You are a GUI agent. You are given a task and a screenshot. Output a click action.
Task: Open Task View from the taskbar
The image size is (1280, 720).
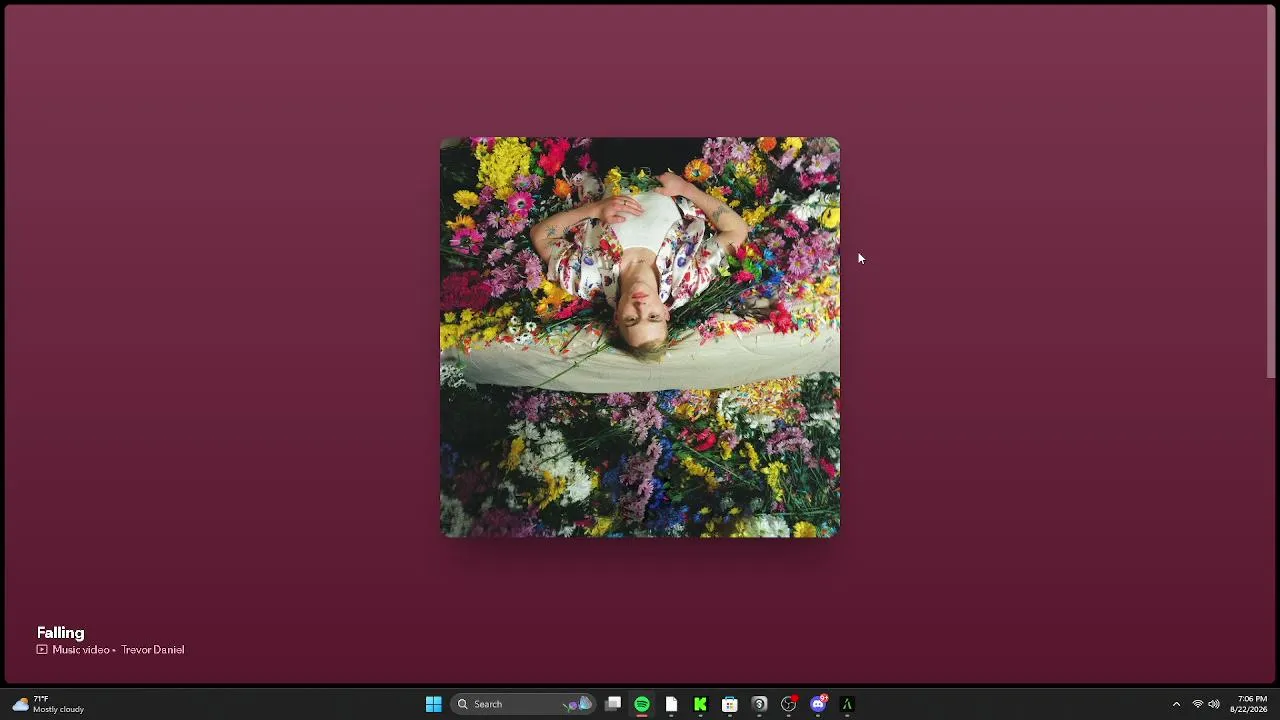click(x=613, y=704)
